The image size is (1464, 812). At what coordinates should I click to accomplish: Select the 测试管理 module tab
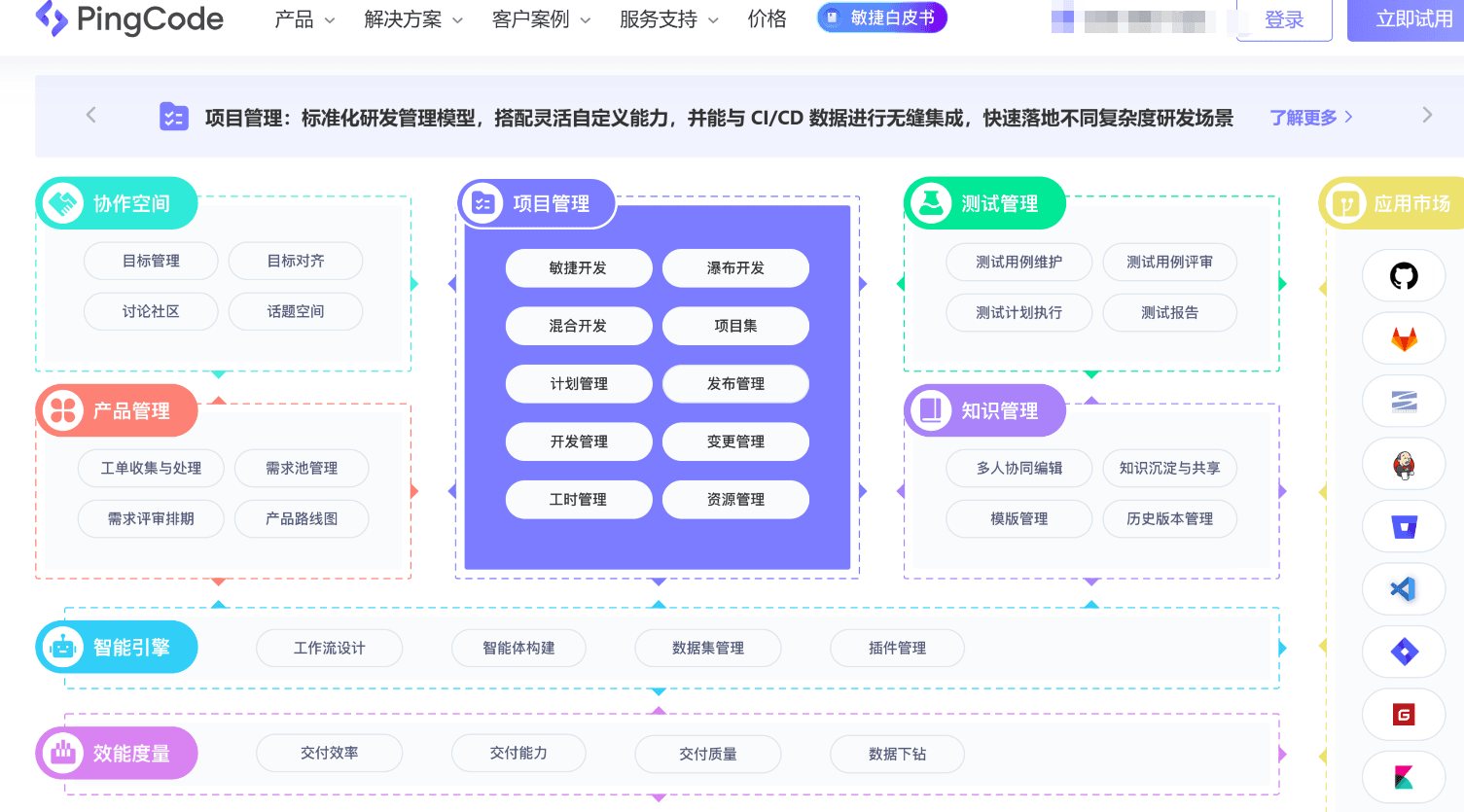985,203
